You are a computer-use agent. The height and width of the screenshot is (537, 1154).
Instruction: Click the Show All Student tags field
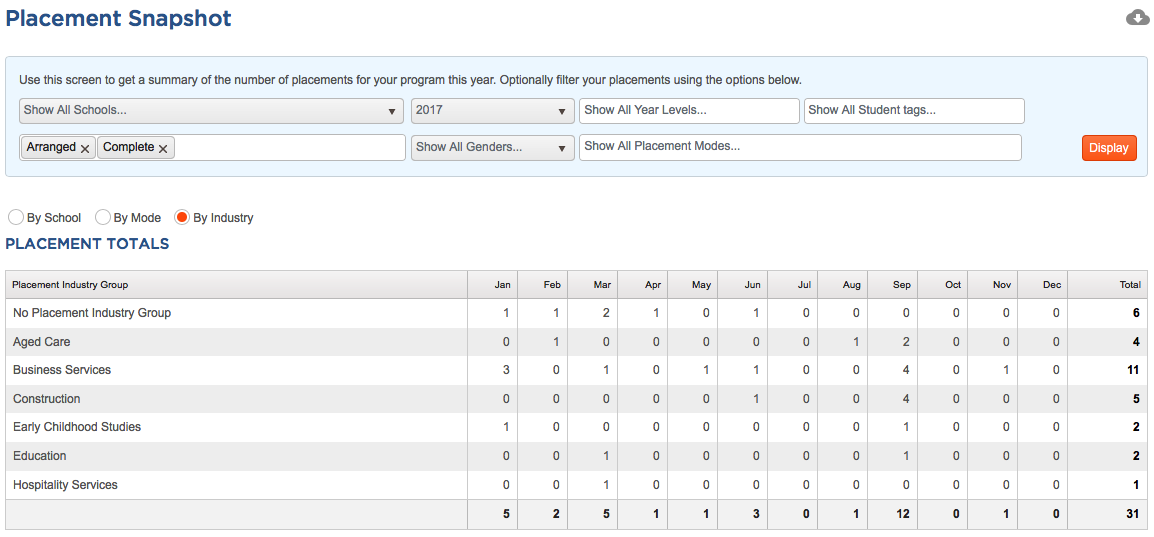[914, 110]
